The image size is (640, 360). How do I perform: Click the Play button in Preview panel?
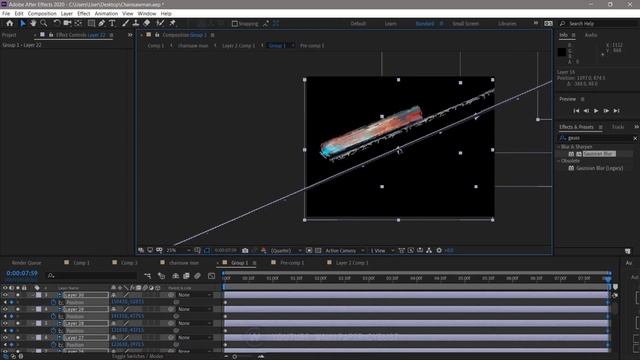coord(596,111)
